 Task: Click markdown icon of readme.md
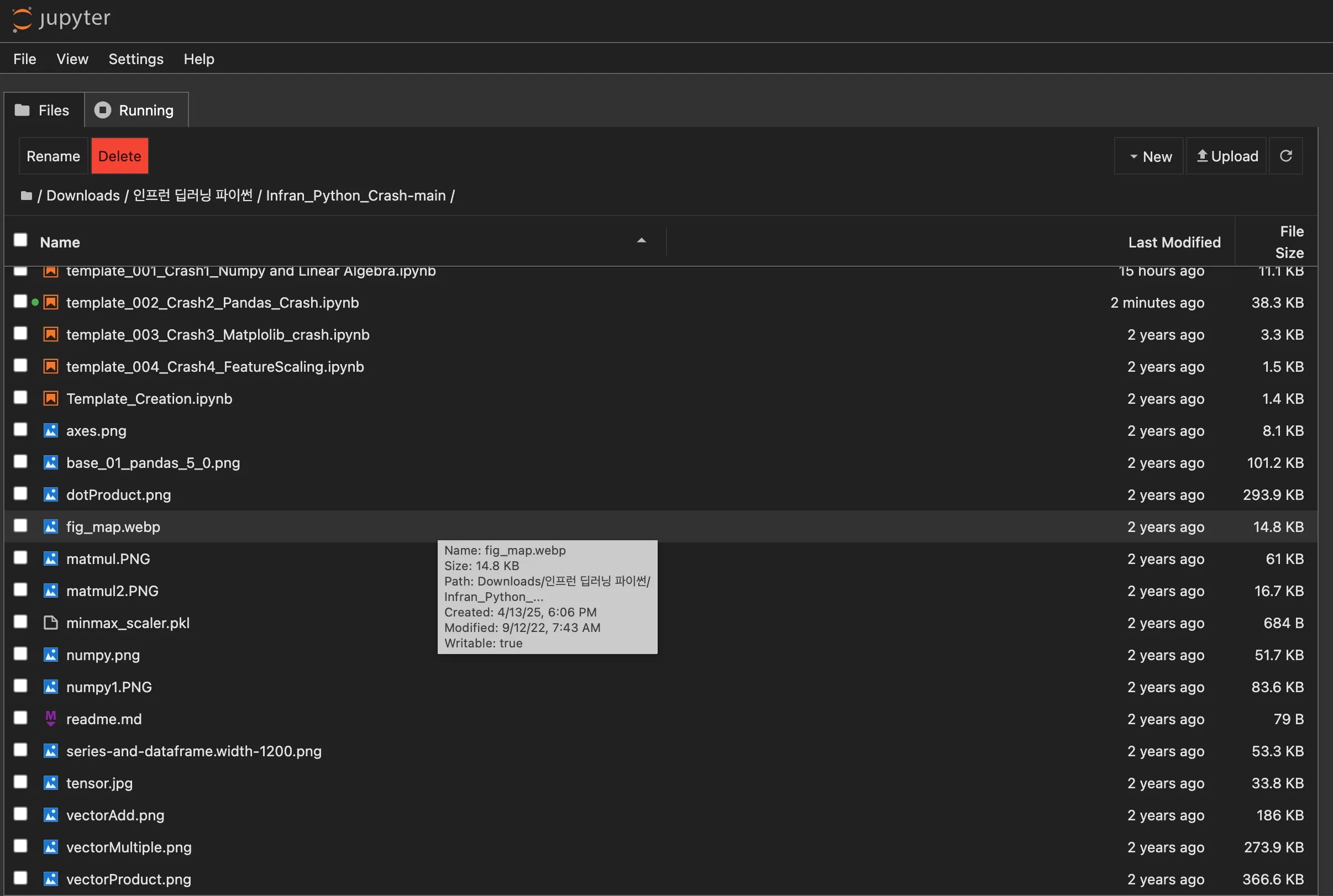coord(51,718)
